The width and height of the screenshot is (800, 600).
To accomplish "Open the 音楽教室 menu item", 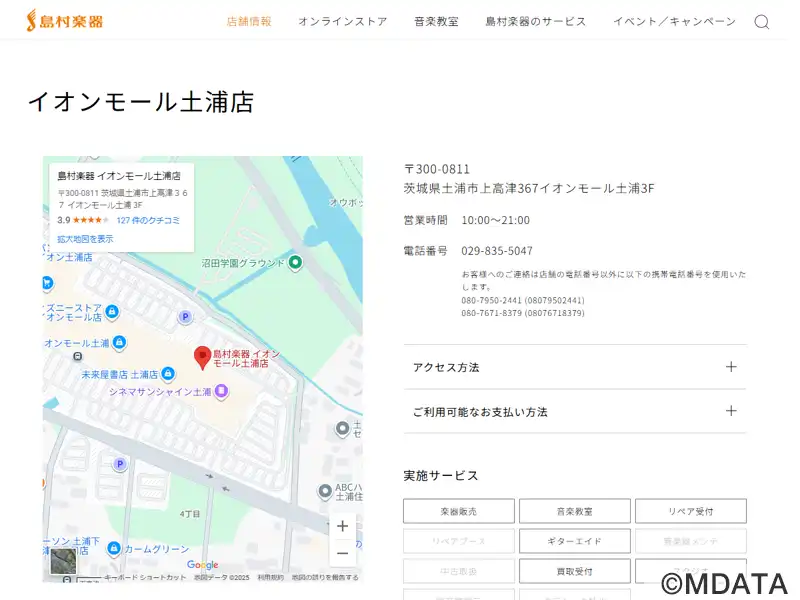I will [436, 21].
